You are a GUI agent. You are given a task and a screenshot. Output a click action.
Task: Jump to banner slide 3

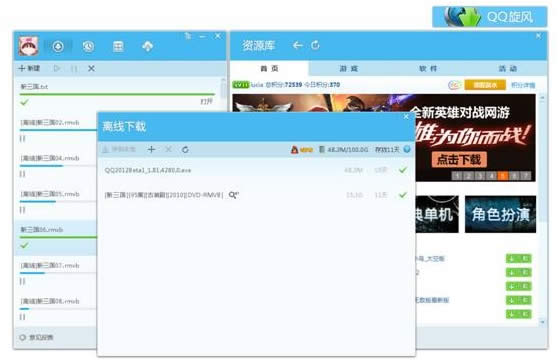point(480,176)
